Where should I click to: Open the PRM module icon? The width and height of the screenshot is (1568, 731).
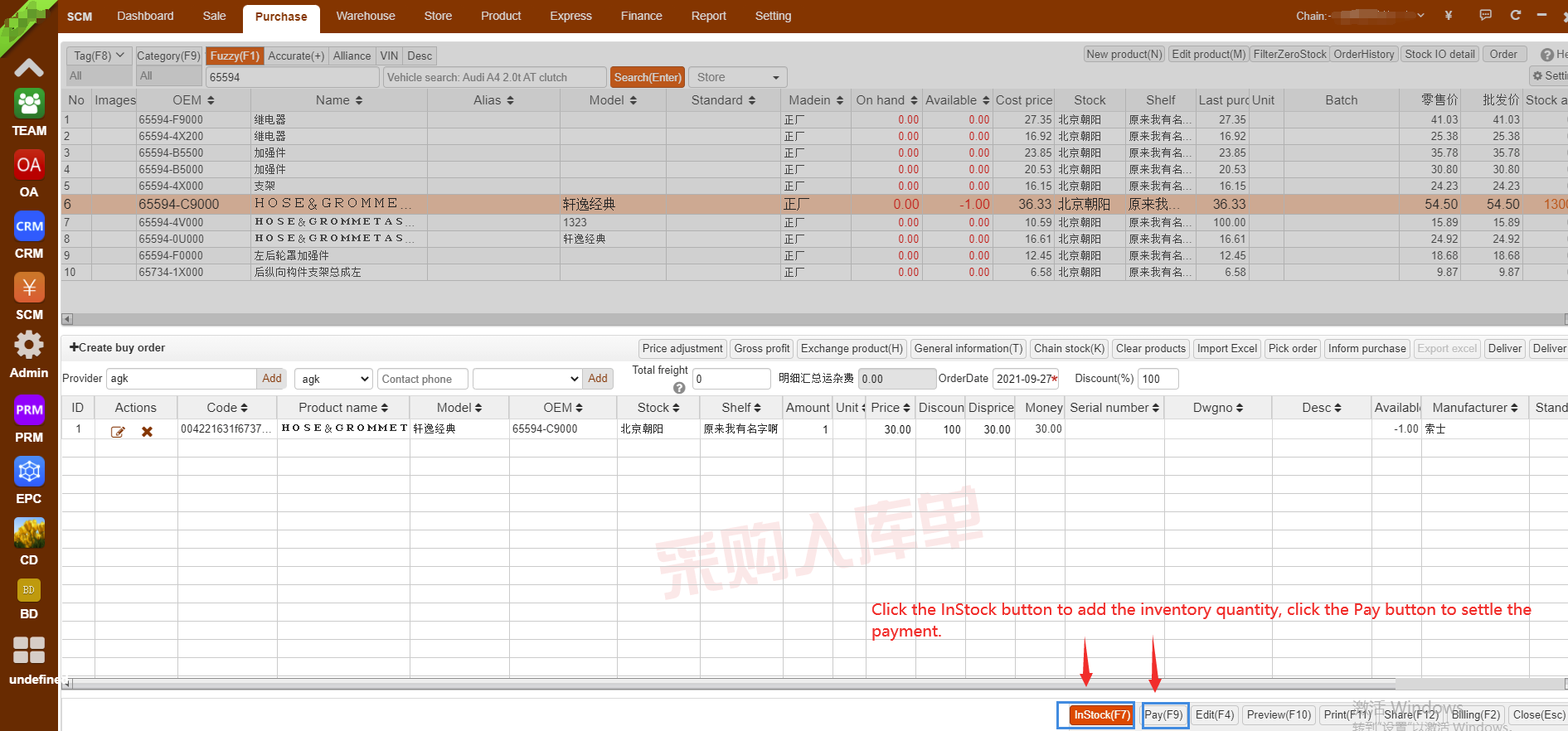29,411
